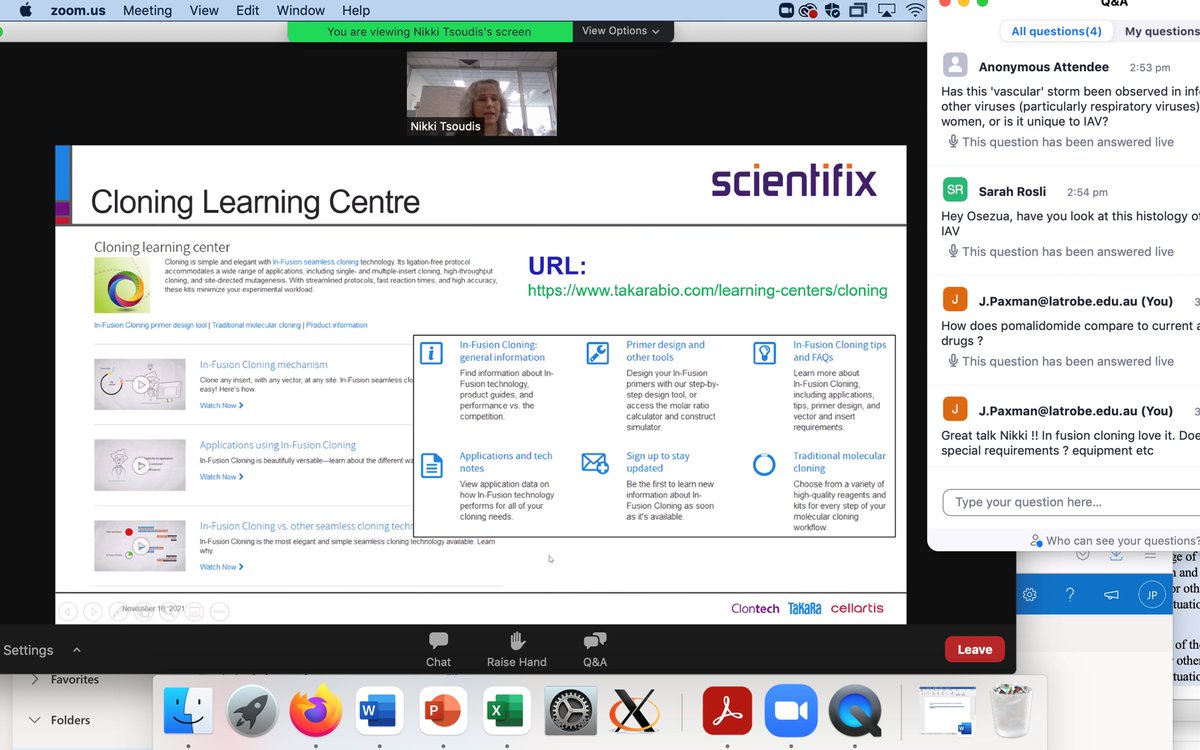Image resolution: width=1200 pixels, height=750 pixels.
Task: Open Adobe Acrobat from the Dock
Action: (x=727, y=712)
